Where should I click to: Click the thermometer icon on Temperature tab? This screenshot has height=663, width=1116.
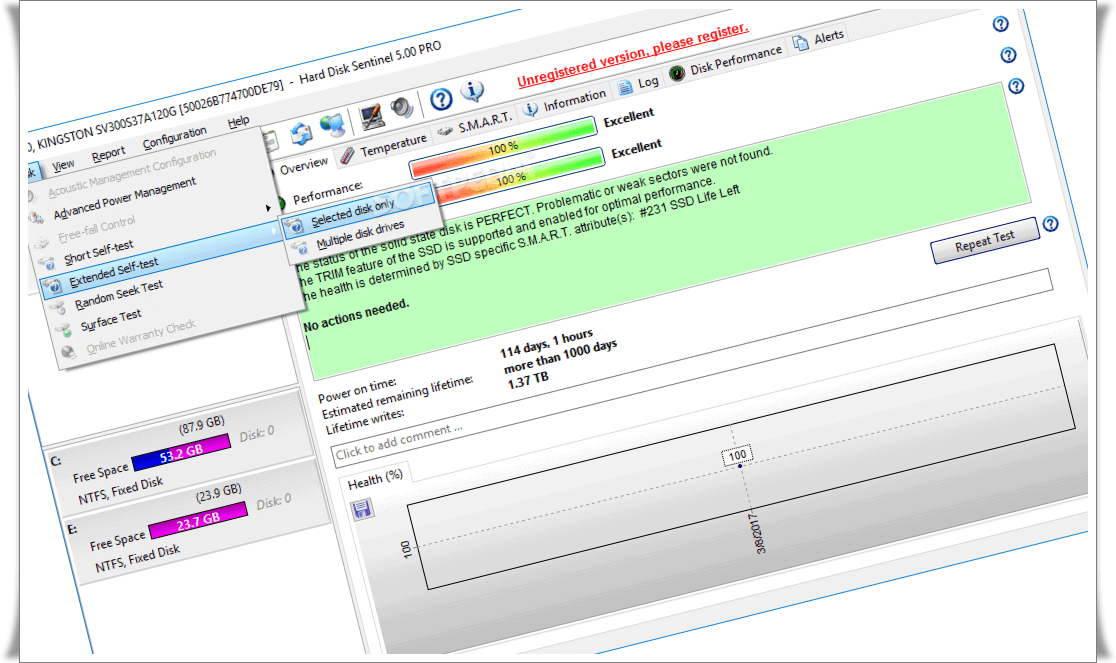tap(348, 155)
